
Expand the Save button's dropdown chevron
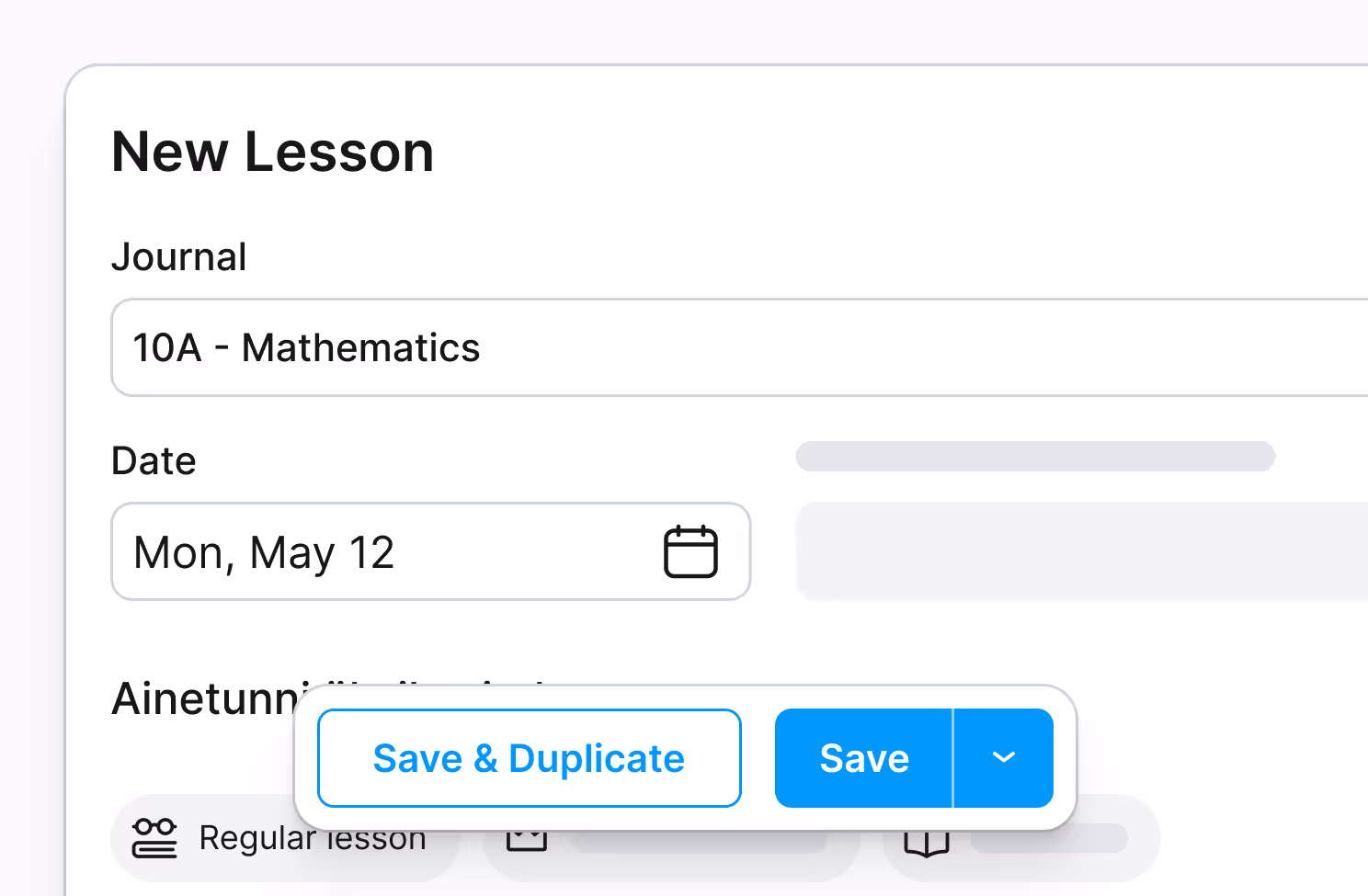point(1003,757)
